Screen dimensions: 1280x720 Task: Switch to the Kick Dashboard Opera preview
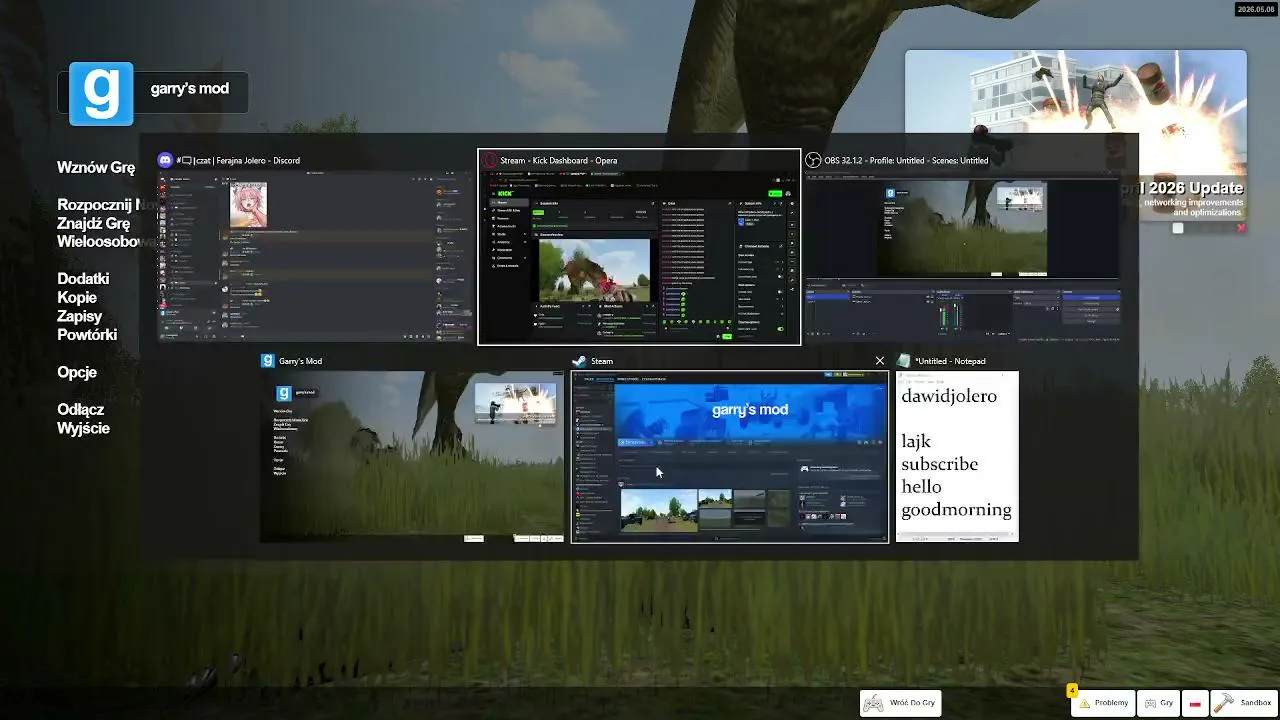point(639,257)
